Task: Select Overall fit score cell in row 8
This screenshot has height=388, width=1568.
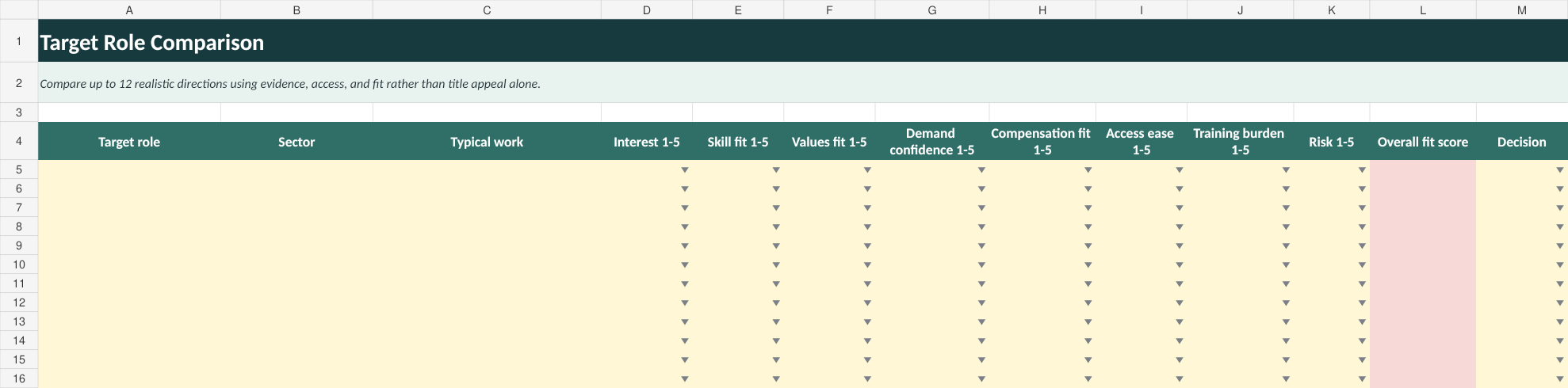Action: pos(1423,226)
